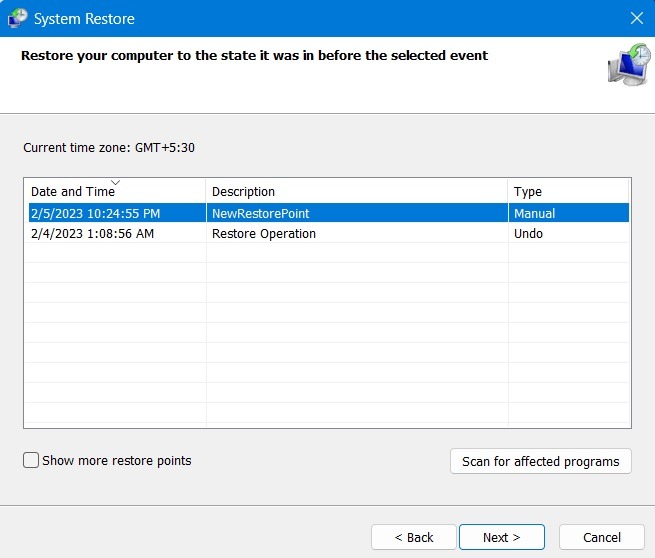This screenshot has height=558, width=655.
Task: Click the System Restore title bar icon
Action: coord(18,18)
